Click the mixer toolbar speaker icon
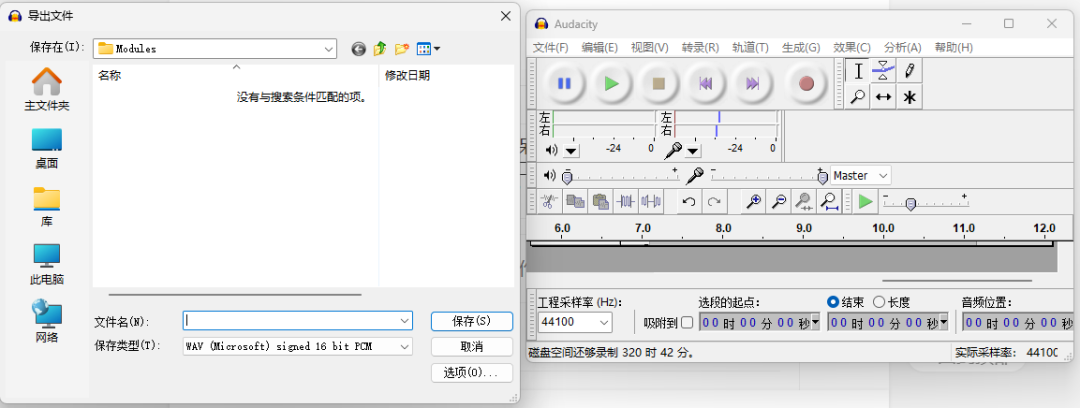The height and width of the screenshot is (408, 1080). click(550, 176)
